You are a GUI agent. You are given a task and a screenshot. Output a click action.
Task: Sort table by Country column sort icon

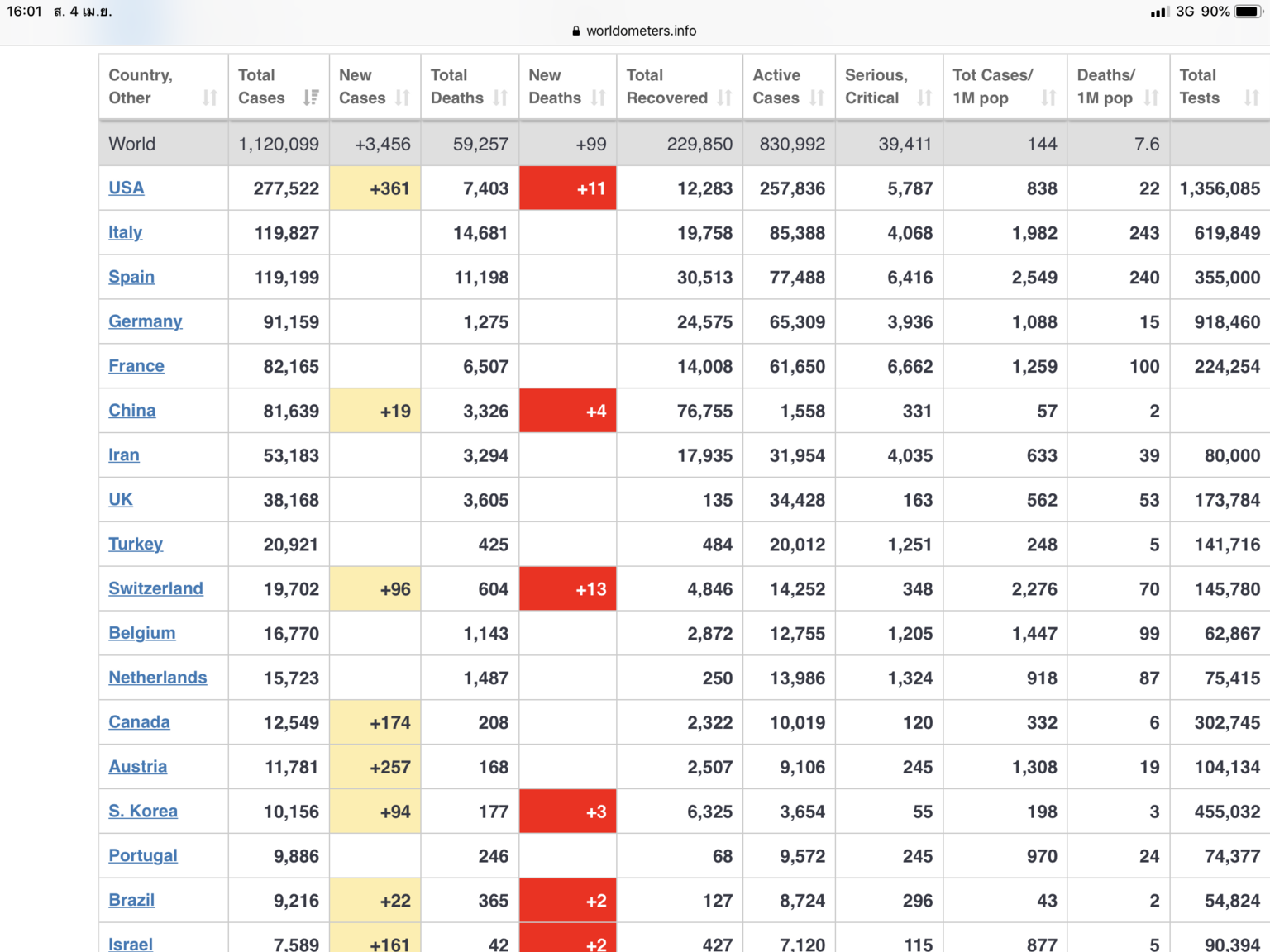pyautogui.click(x=210, y=98)
